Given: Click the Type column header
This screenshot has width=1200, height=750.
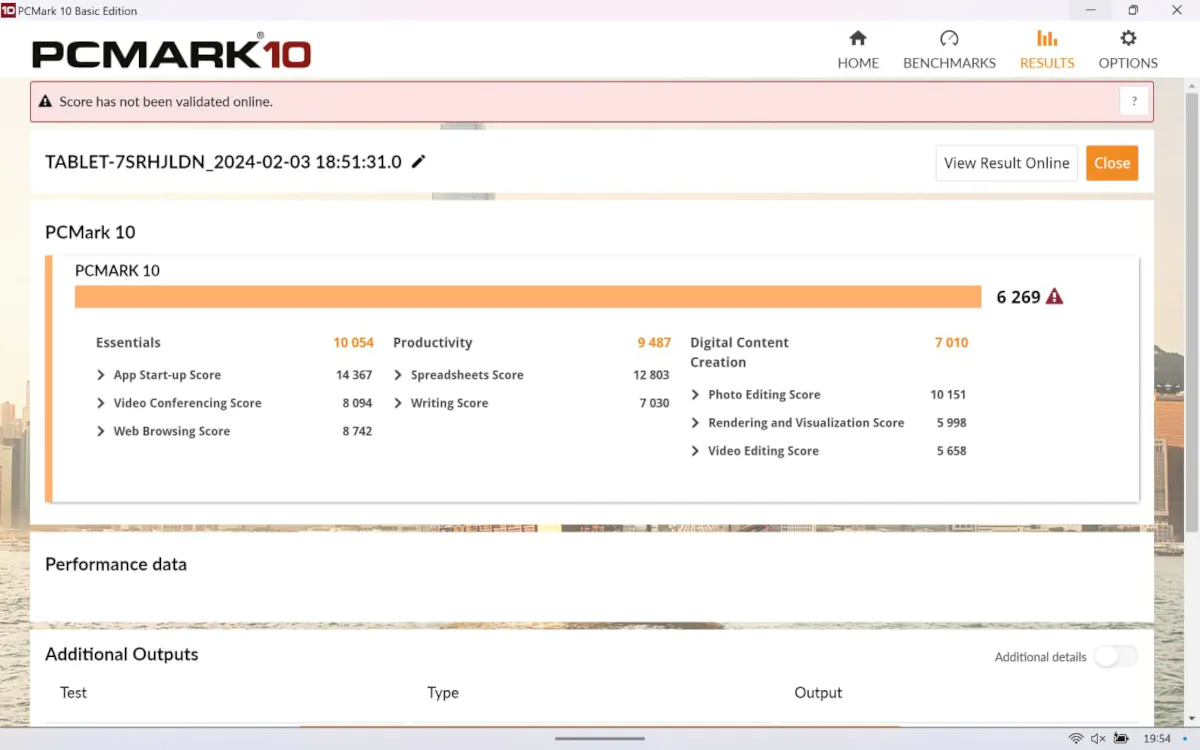Looking at the screenshot, I should pos(443,693).
